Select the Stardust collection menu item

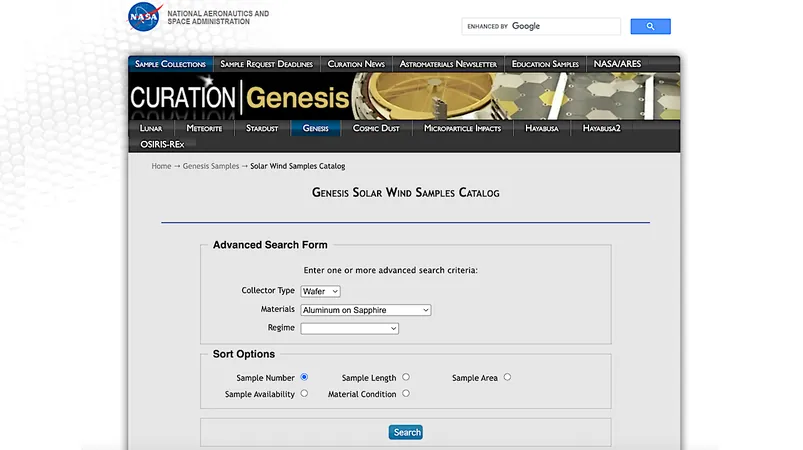(x=262, y=128)
